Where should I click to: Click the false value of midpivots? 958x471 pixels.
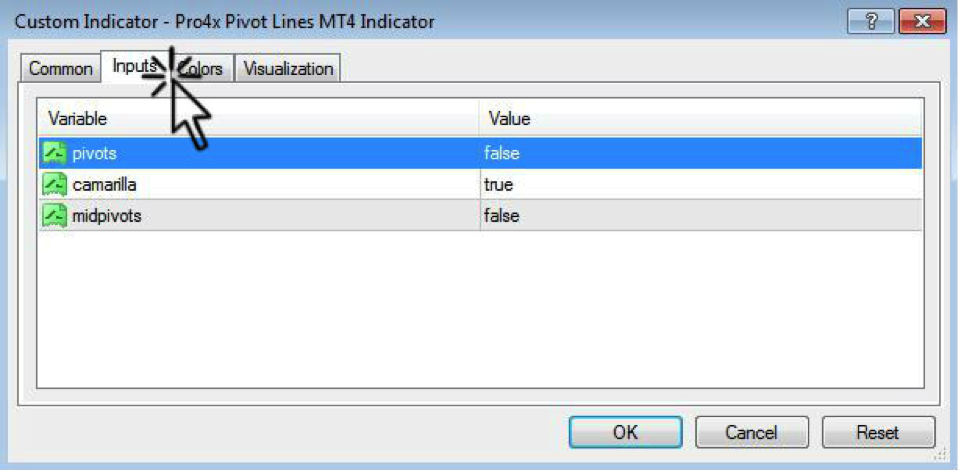click(501, 215)
